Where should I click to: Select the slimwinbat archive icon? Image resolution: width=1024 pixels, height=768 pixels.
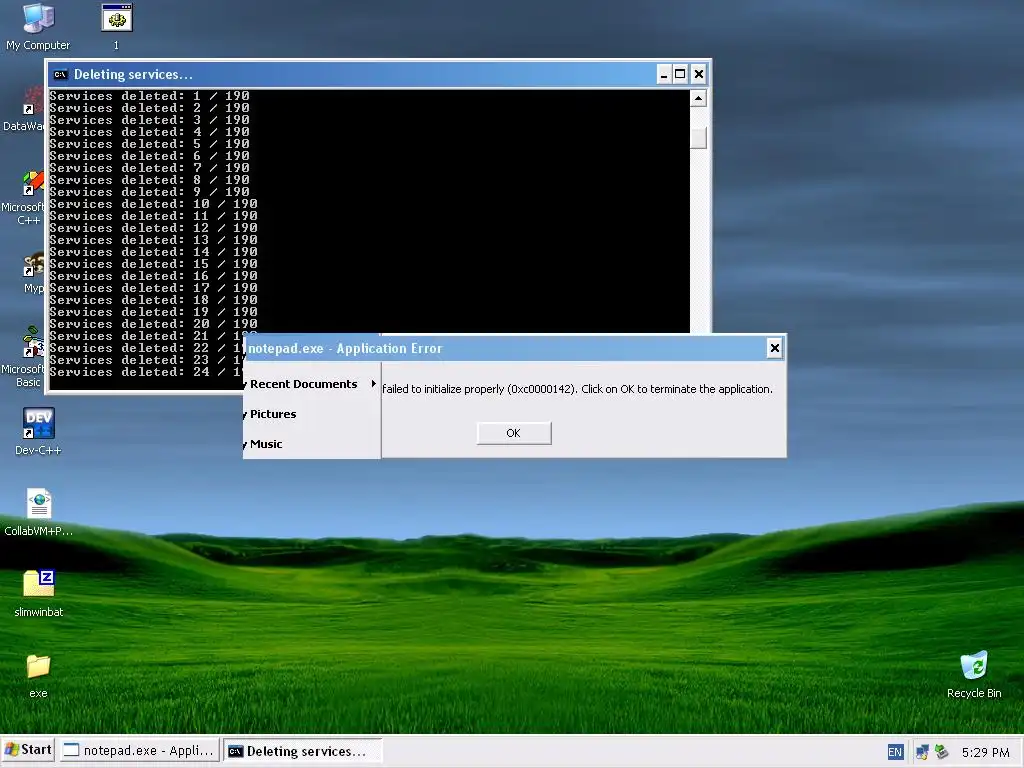(x=39, y=593)
